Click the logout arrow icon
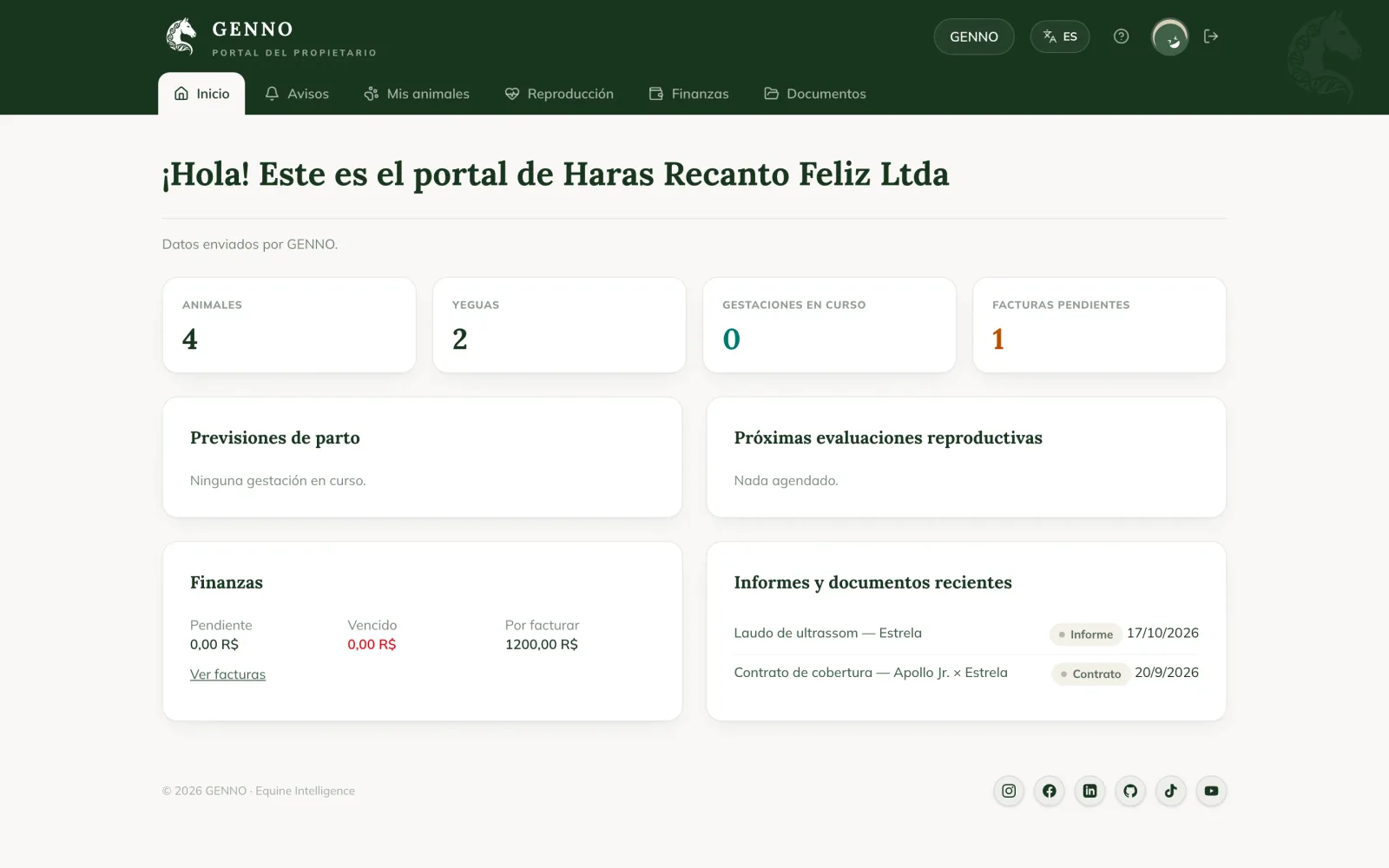 point(1211,36)
